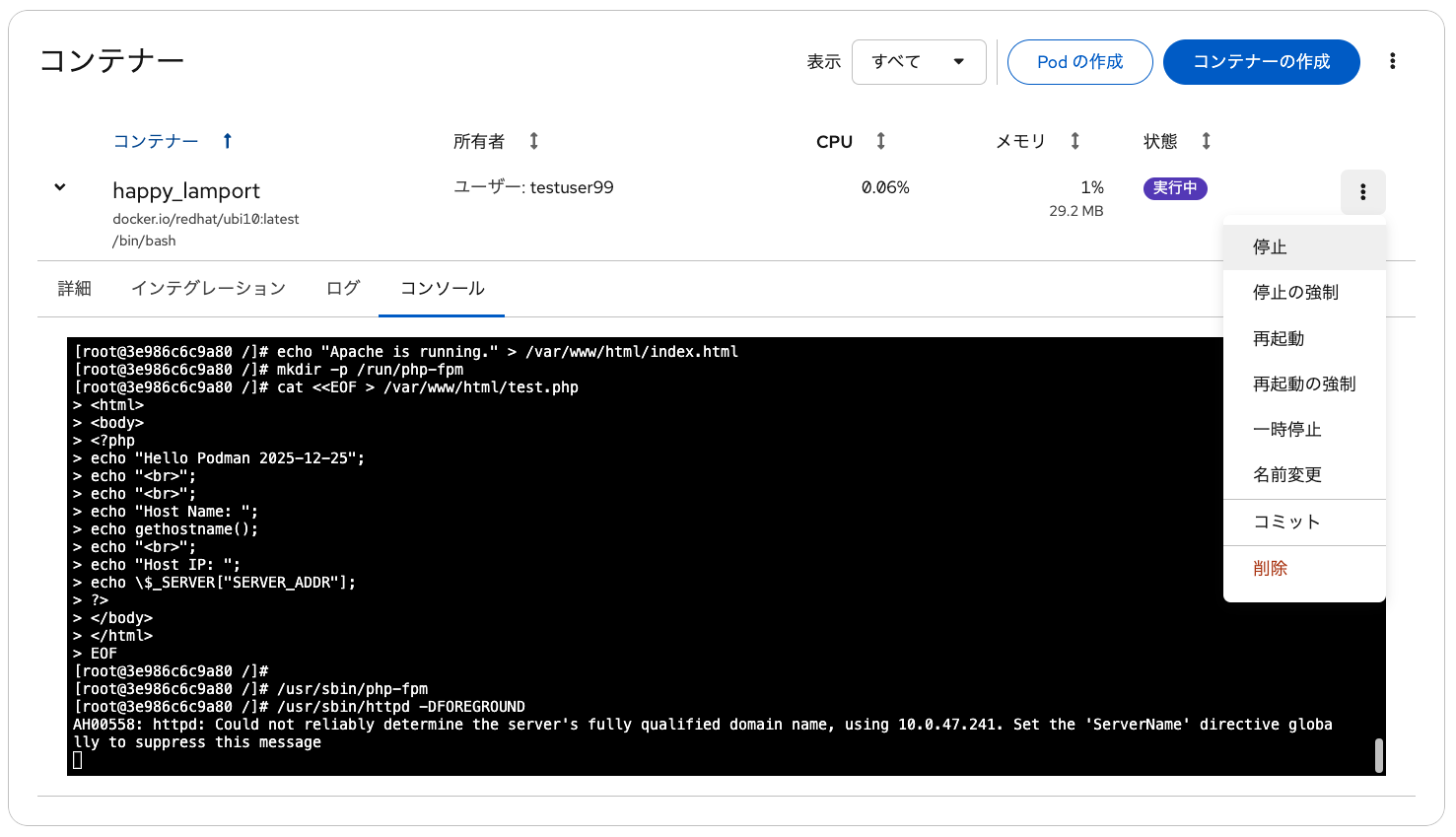1456x837 pixels.
Task: Click the happy_lamport row actions kebab icon
Action: 1362,192
